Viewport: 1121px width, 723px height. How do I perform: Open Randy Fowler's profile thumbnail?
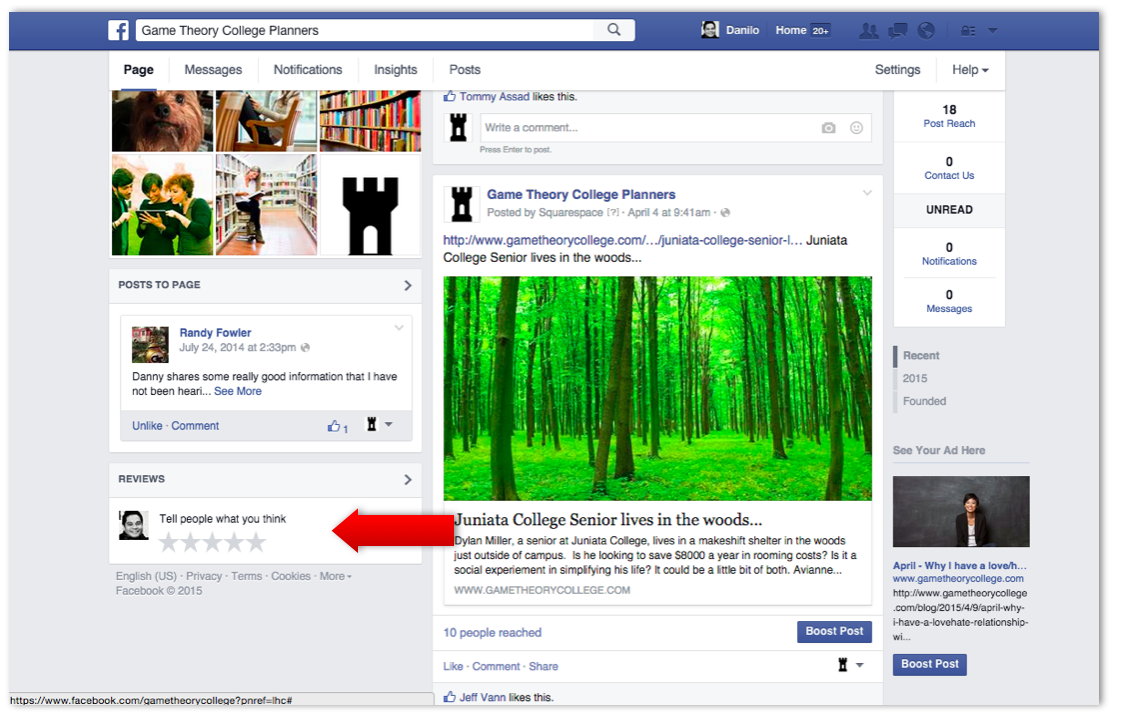click(150, 345)
